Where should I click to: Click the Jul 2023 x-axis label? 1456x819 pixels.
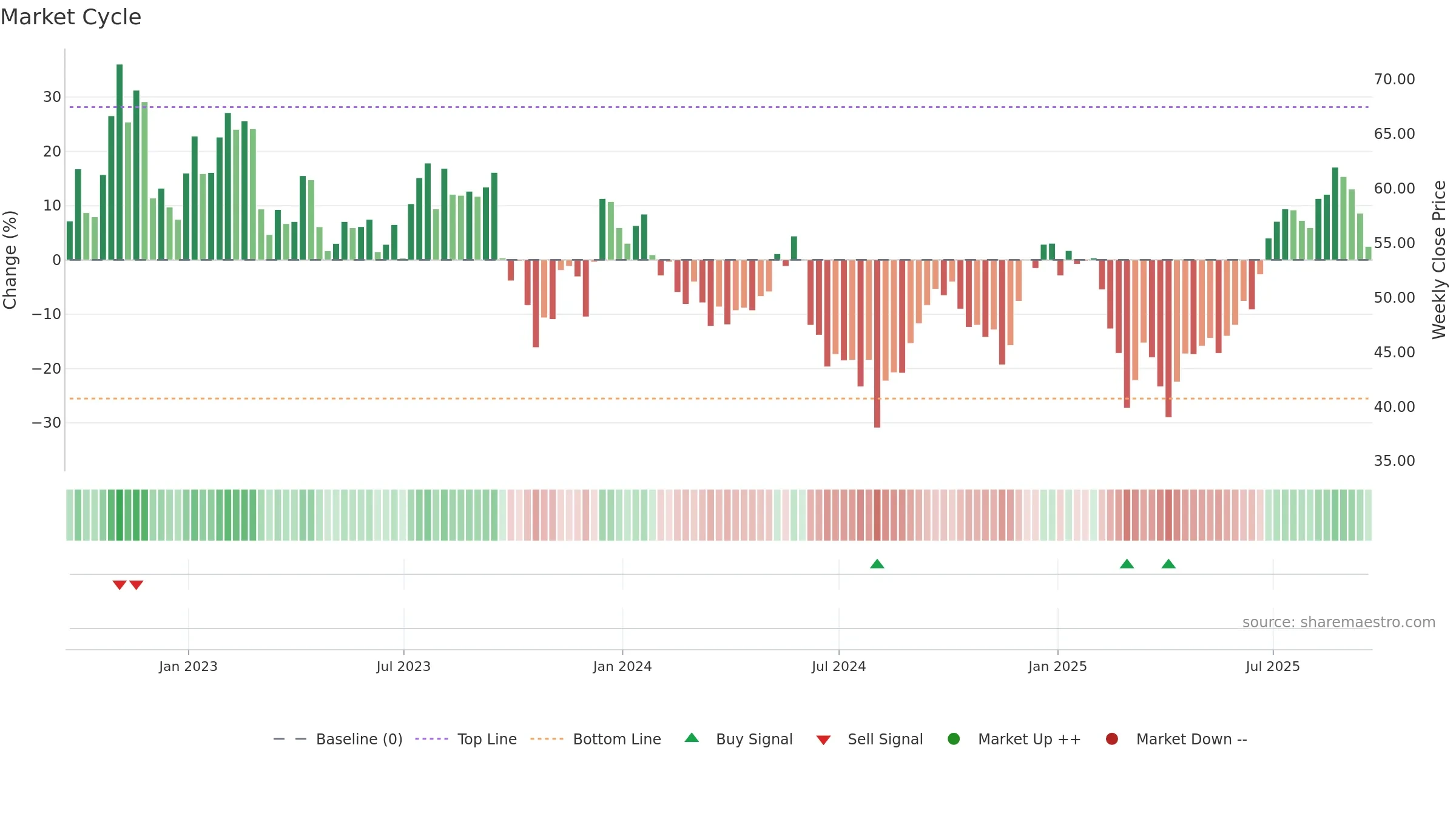click(x=403, y=666)
